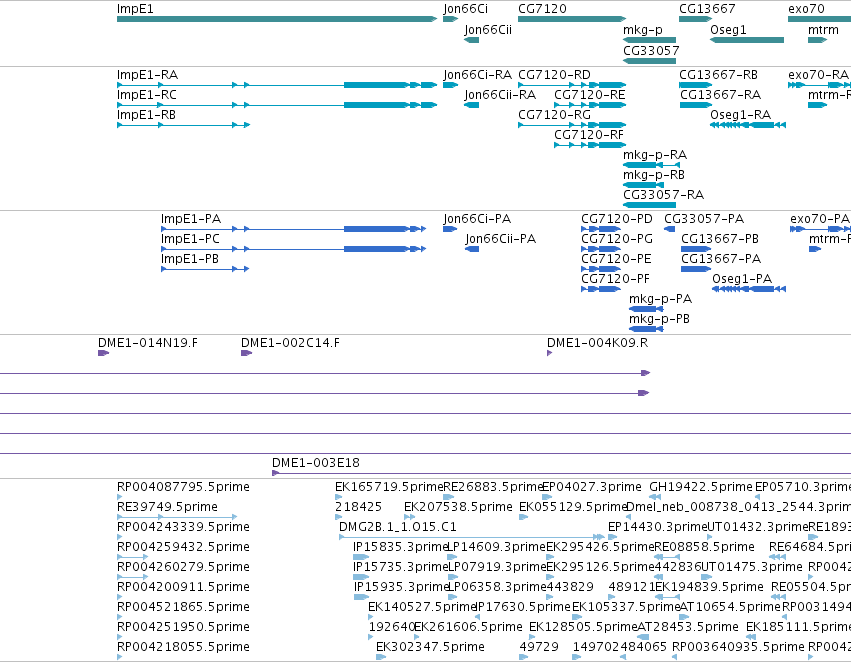Select the DME1-003E18 BAC feature
851x662 pixels.
pos(561,473)
